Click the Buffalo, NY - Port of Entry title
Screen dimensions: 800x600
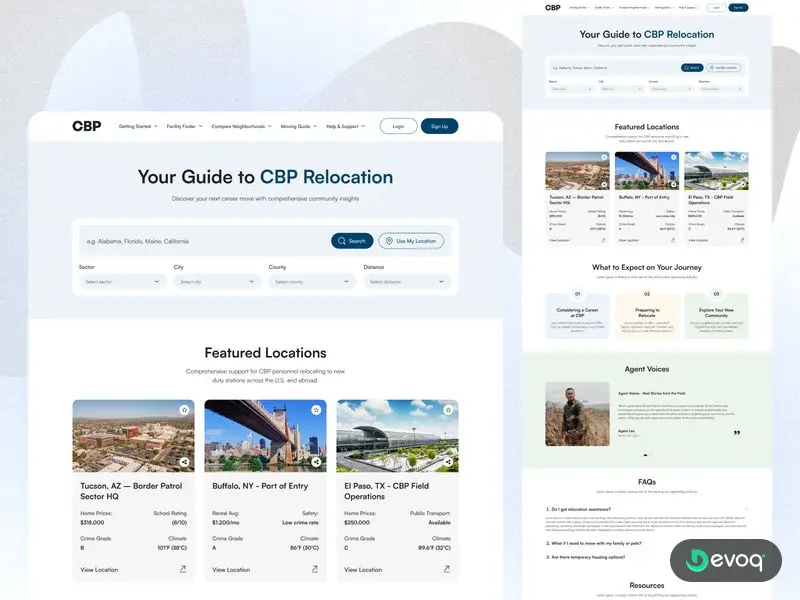coord(260,486)
